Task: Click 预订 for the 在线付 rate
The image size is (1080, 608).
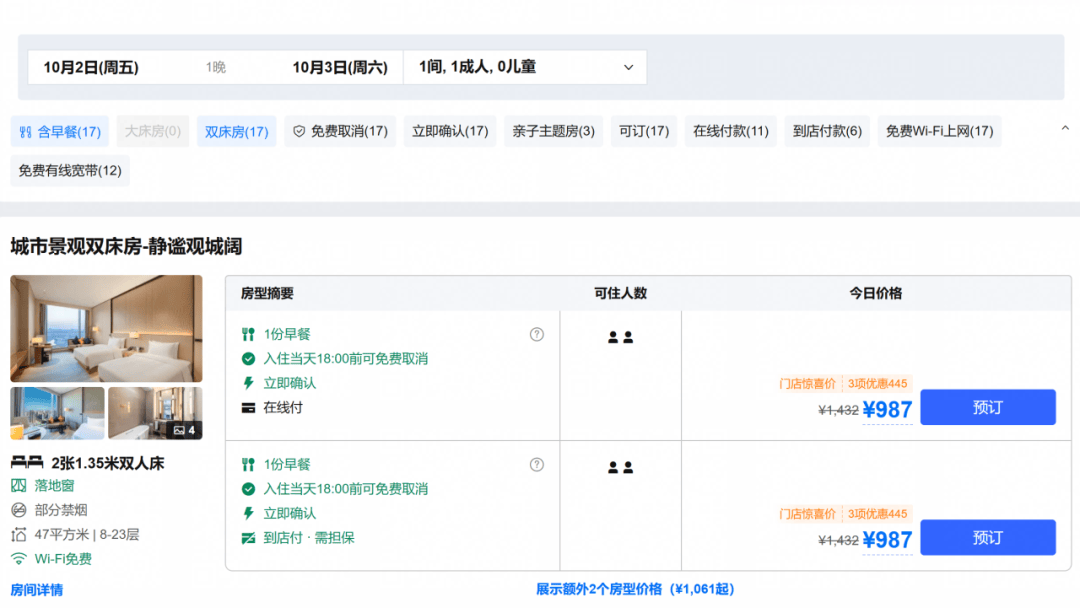Action: [988, 407]
